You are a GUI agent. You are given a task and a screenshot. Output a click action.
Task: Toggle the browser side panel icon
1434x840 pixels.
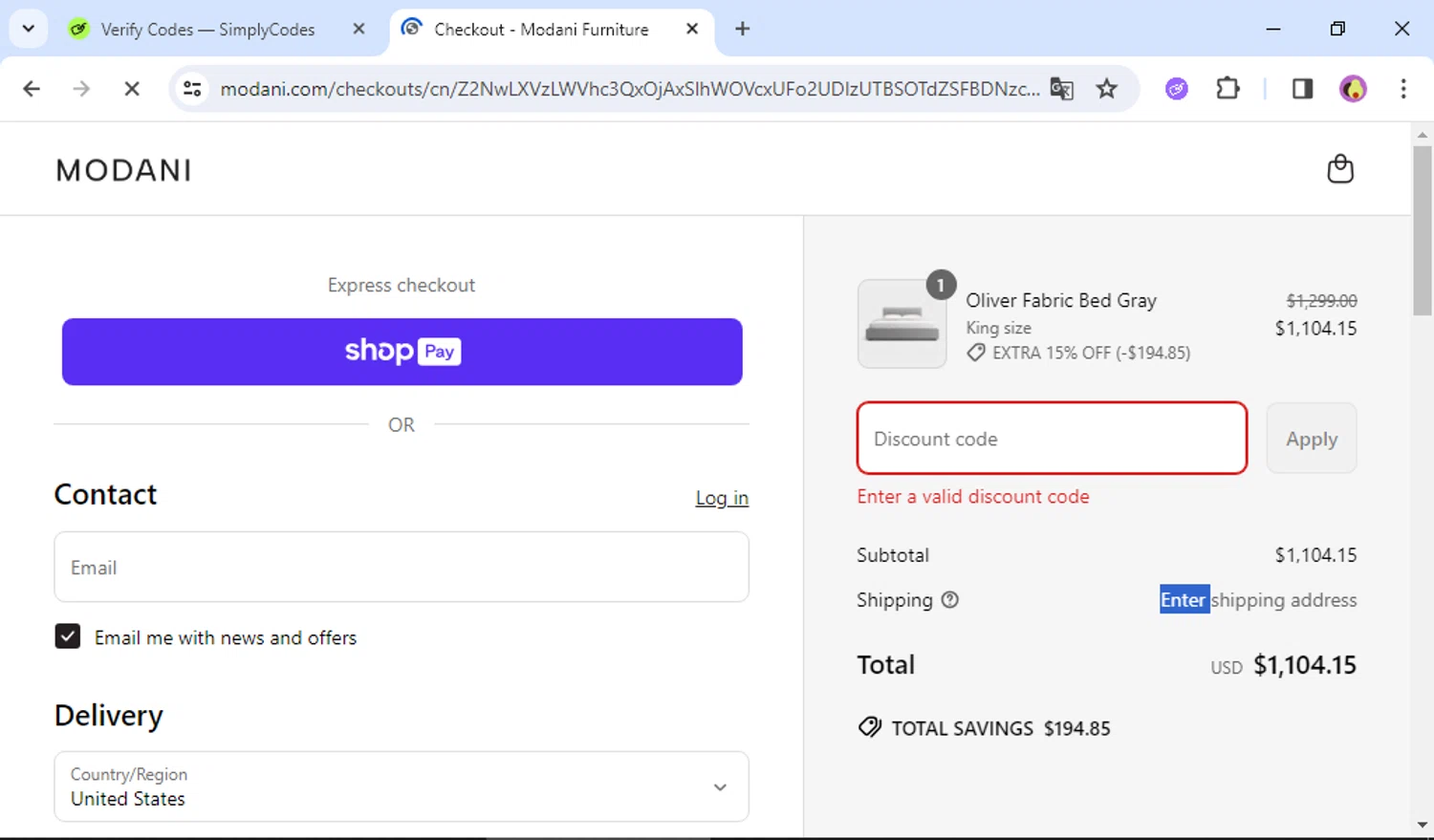1302,89
